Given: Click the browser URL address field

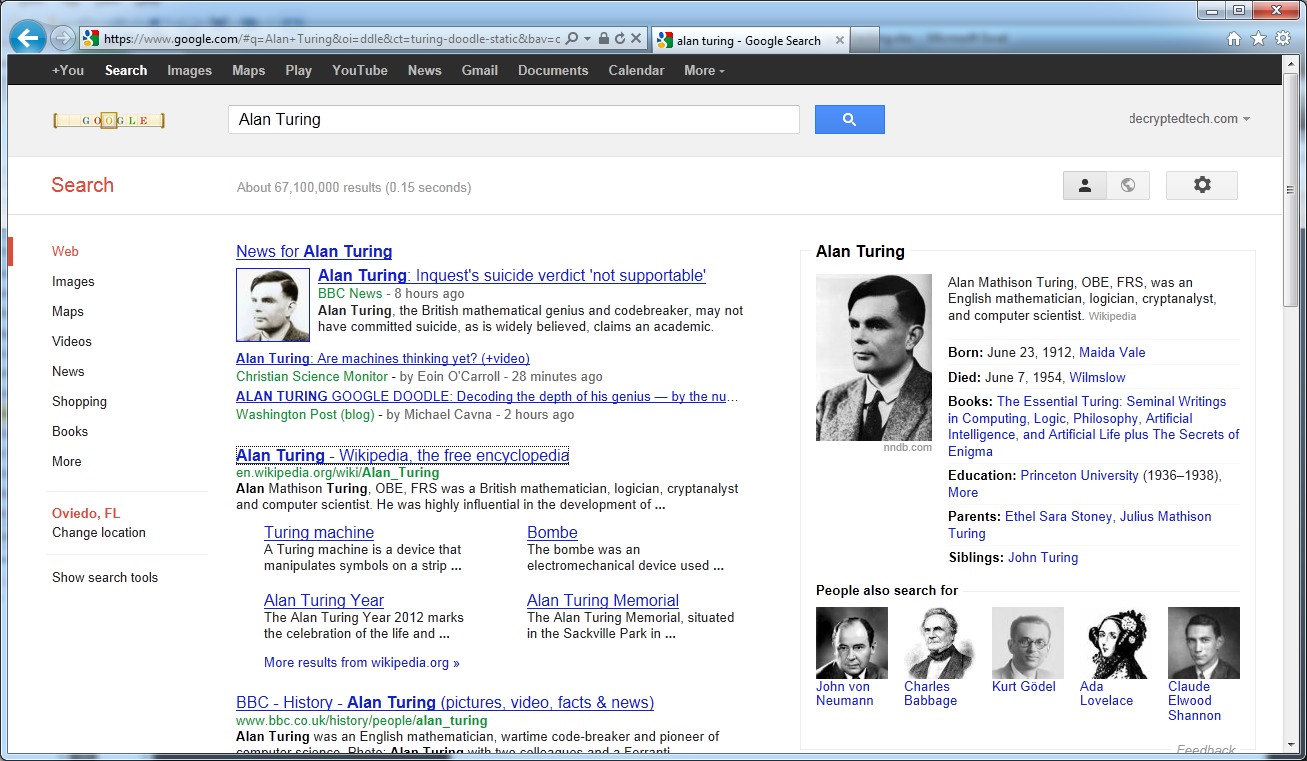Looking at the screenshot, I should (x=330, y=39).
